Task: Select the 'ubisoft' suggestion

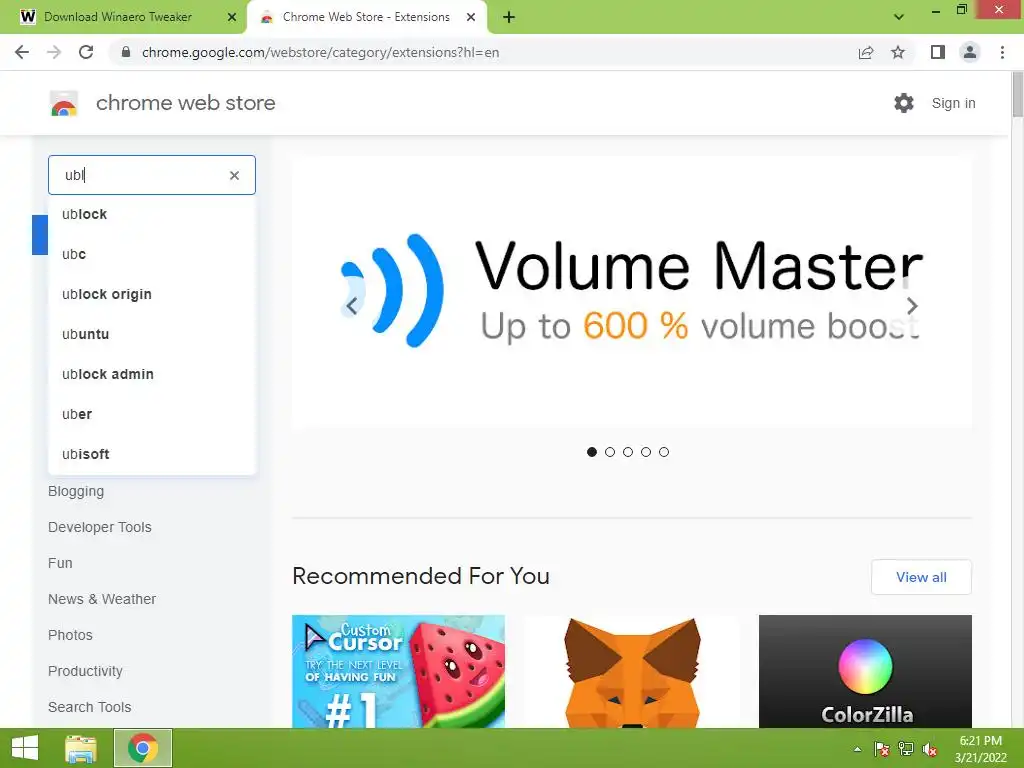Action: tap(152, 454)
